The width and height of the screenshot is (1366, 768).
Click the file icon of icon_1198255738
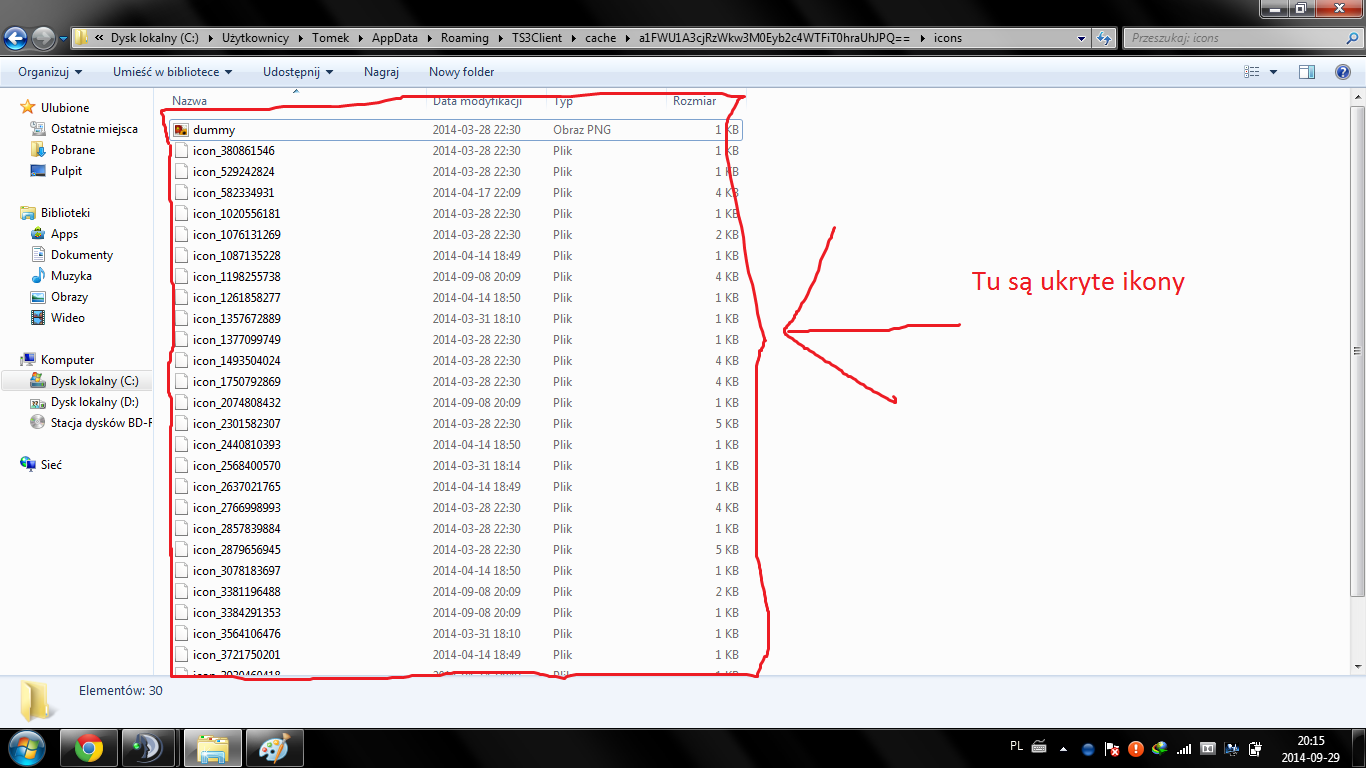coord(181,277)
